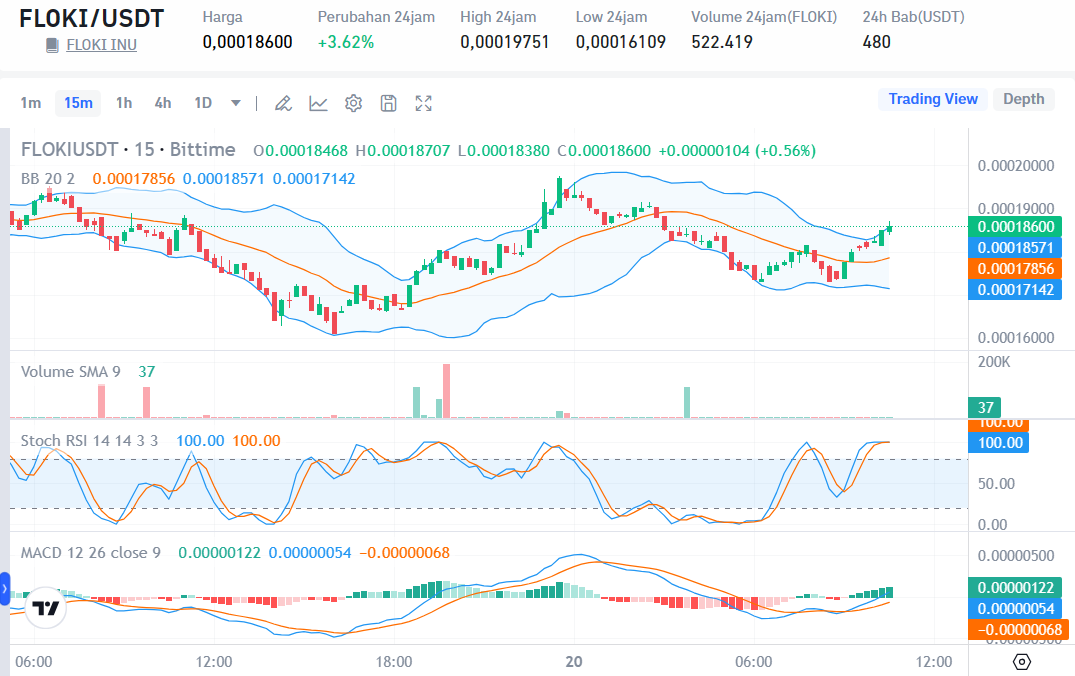Open chart settings gear icon
The image size is (1075, 676).
pyautogui.click(x=353, y=104)
